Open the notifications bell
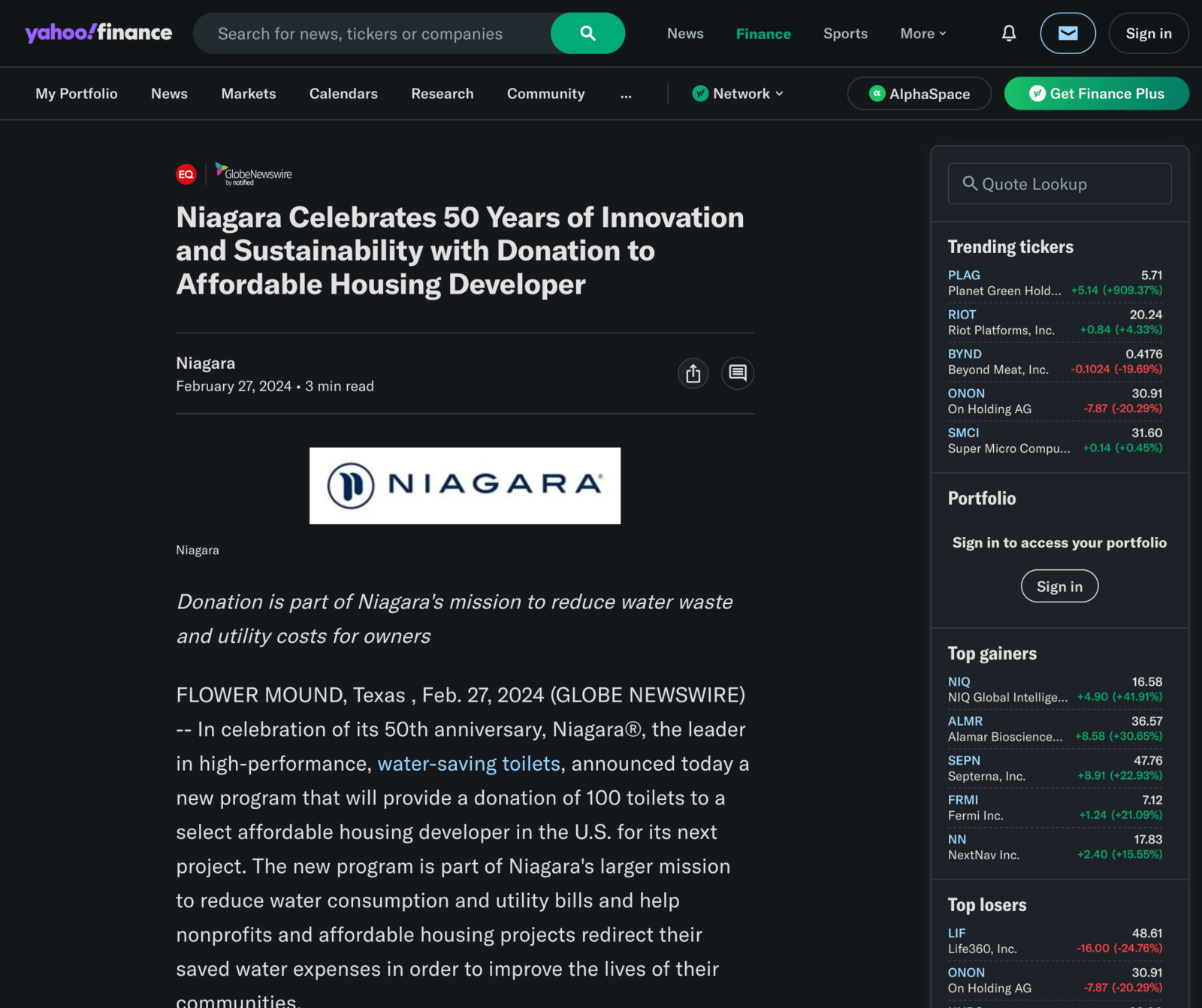Screen dimensions: 1202x1008 [x=1009, y=33]
